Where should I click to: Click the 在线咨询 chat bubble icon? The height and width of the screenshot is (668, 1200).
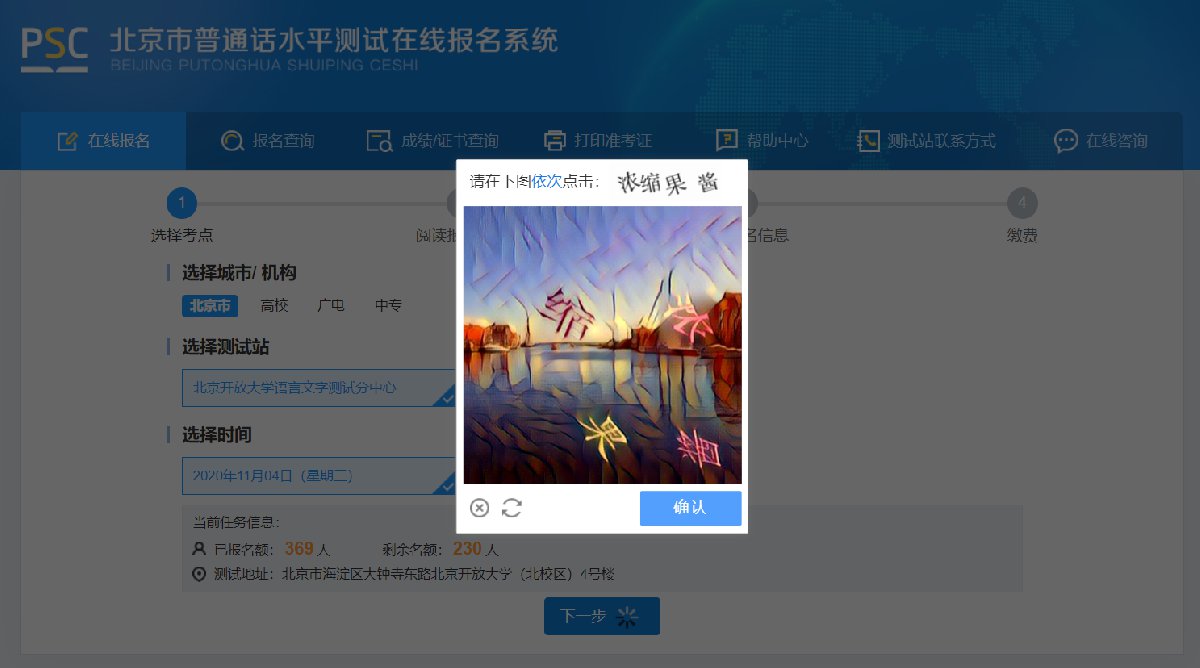point(1066,141)
